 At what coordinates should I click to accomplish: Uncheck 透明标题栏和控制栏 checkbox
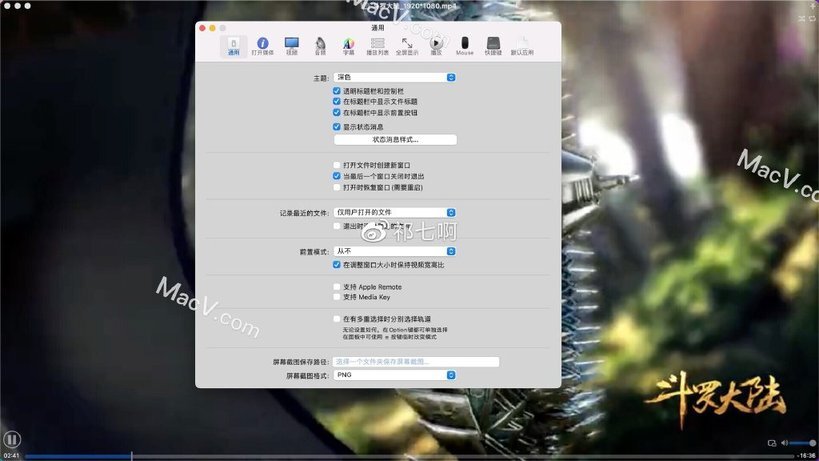(x=336, y=91)
